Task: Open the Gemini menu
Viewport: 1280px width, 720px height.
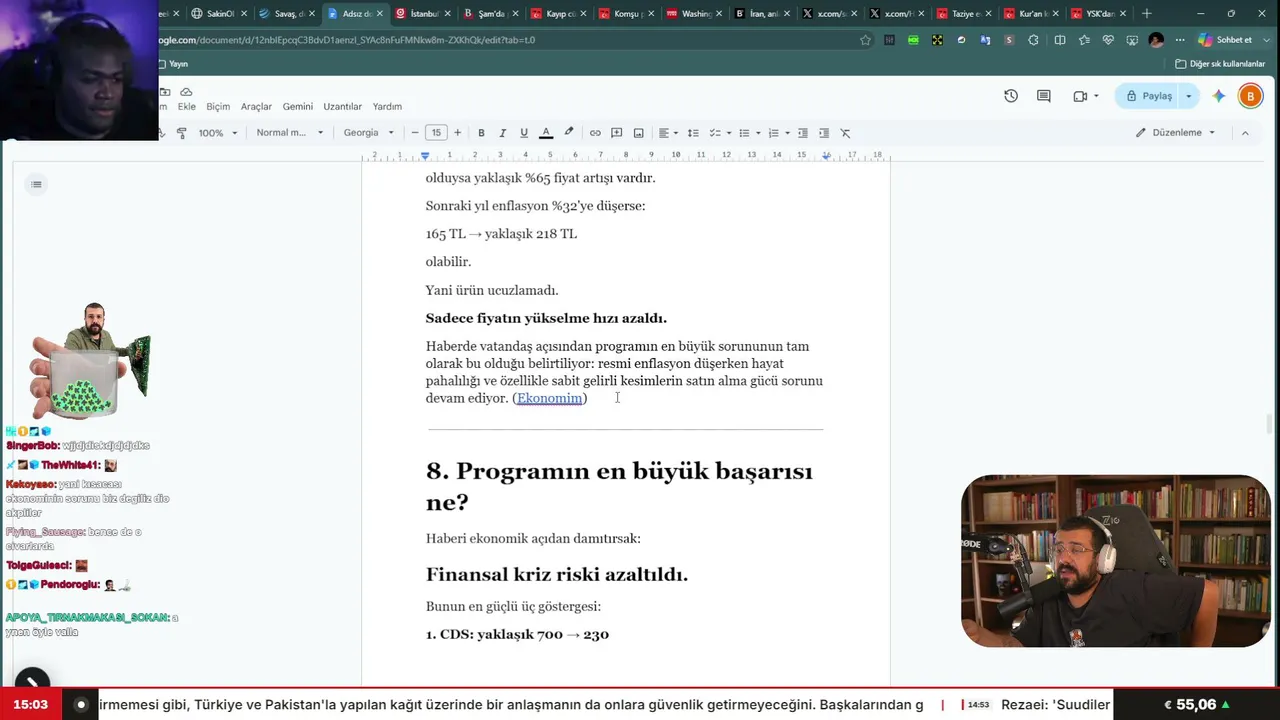Action: coord(298,107)
